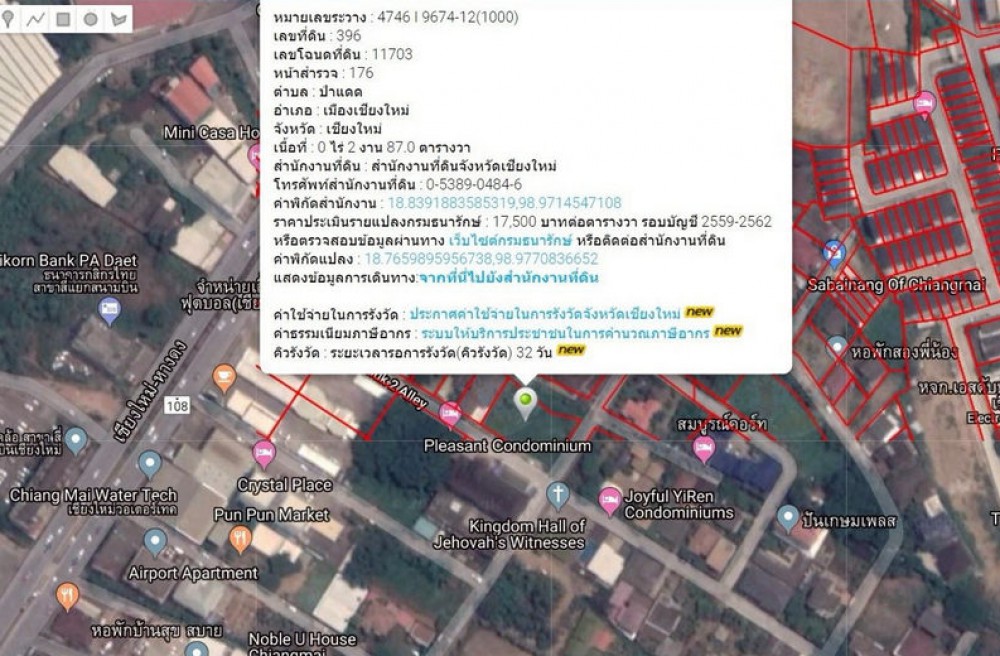Viewport: 1000px width, 656px height.
Task: Open parcel coordinates 18.7659895956738 link
Action: (x=480, y=258)
